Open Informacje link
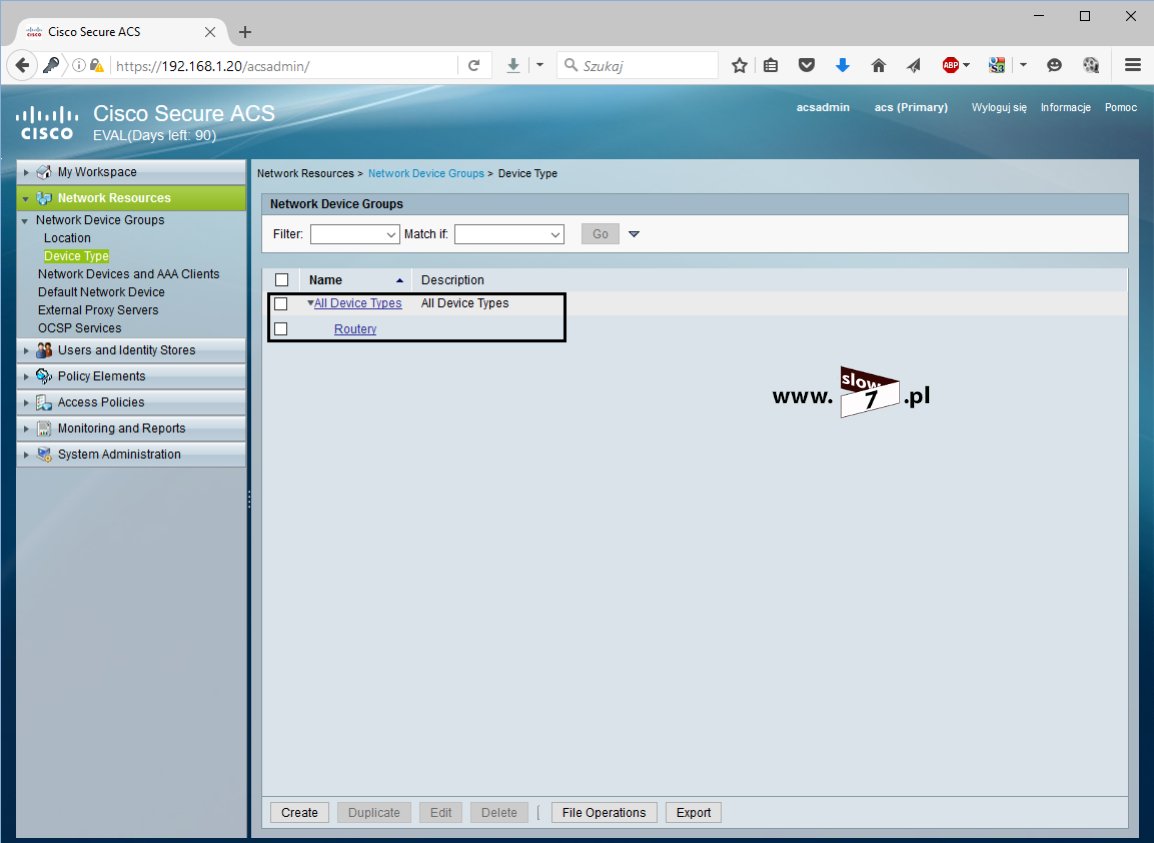The image size is (1154, 843). pyautogui.click(x=1066, y=107)
